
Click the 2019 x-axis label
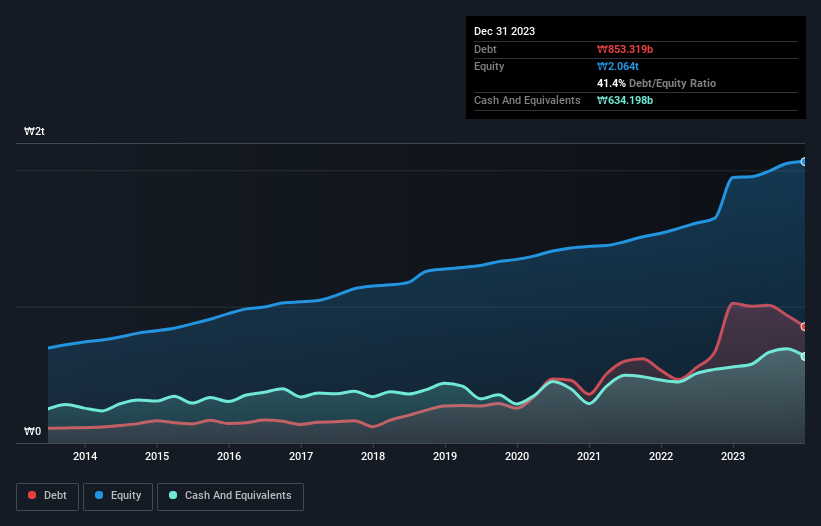tap(445, 456)
